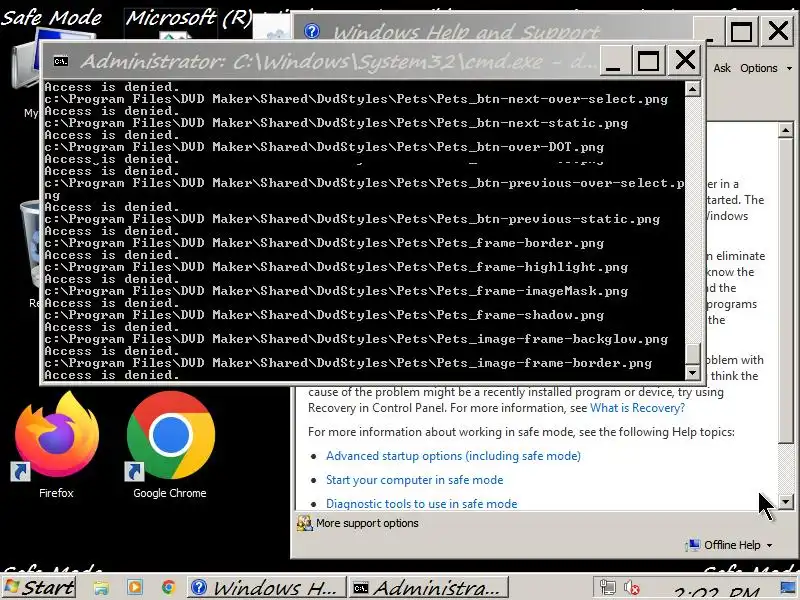
Task: Switch to the Administrator cmd taskbar button
Action: (429, 588)
